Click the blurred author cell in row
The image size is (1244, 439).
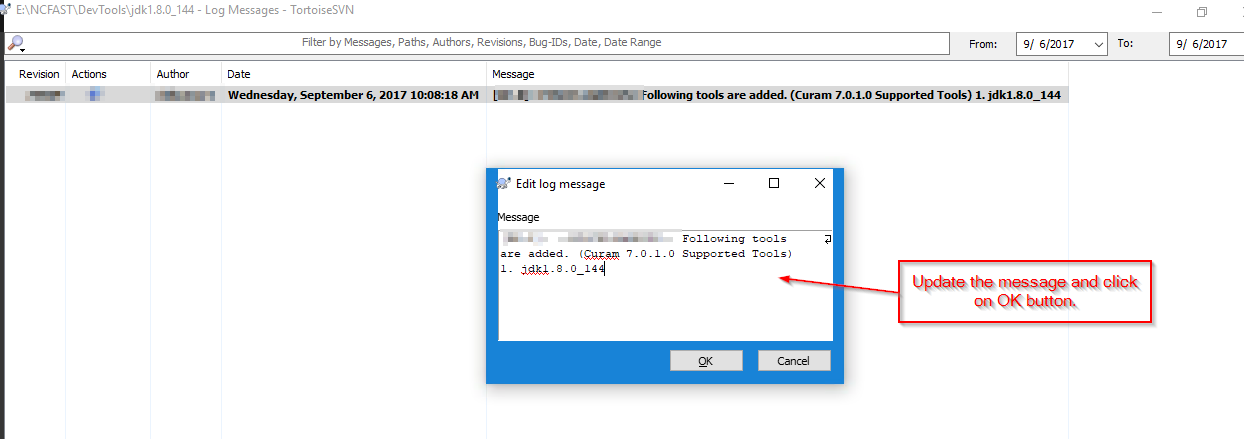pyautogui.click(x=185, y=96)
